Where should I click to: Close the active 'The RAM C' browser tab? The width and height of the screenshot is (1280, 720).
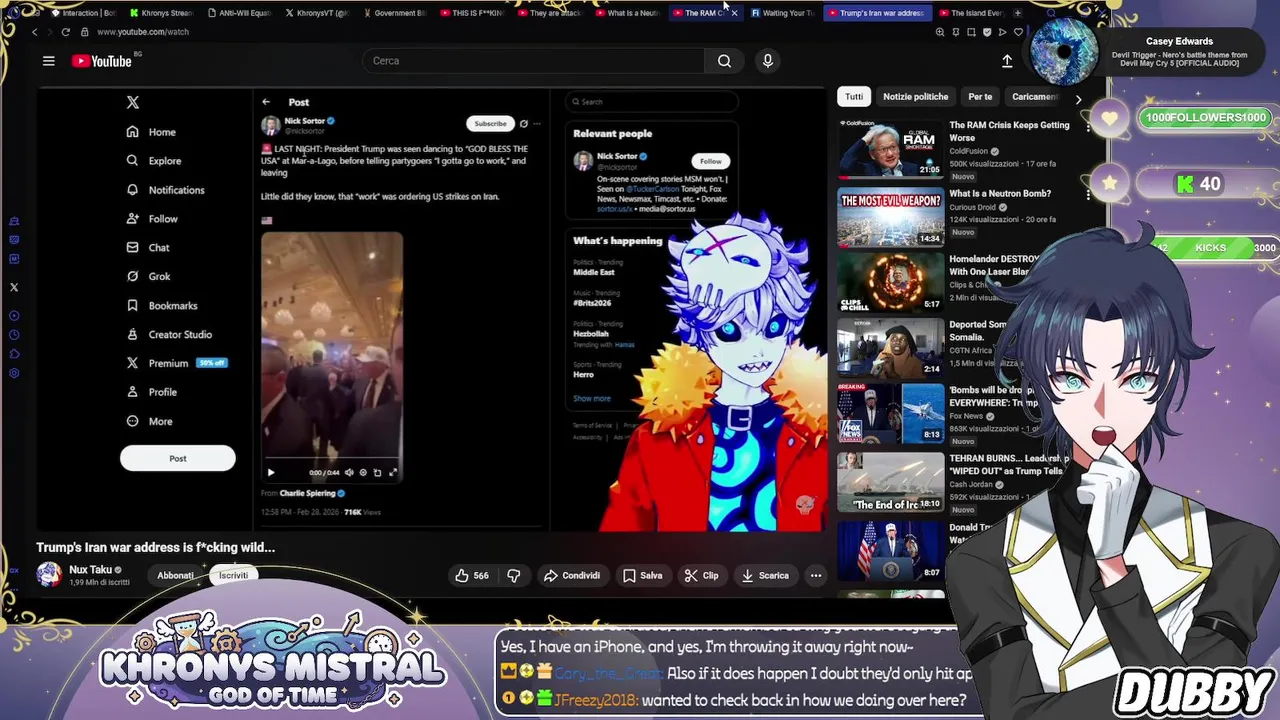734,13
